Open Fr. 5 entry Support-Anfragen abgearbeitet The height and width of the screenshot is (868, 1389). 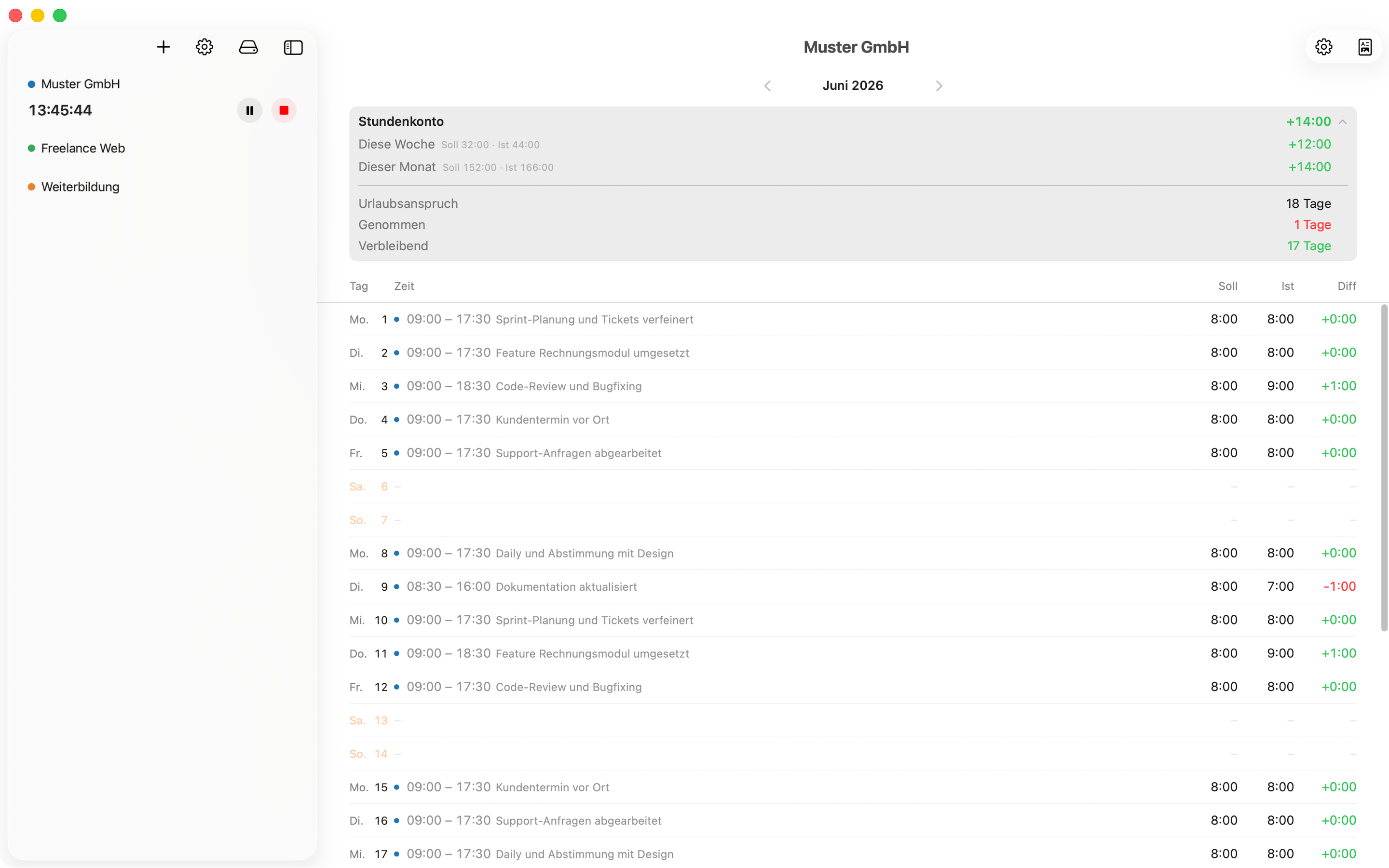click(x=852, y=453)
